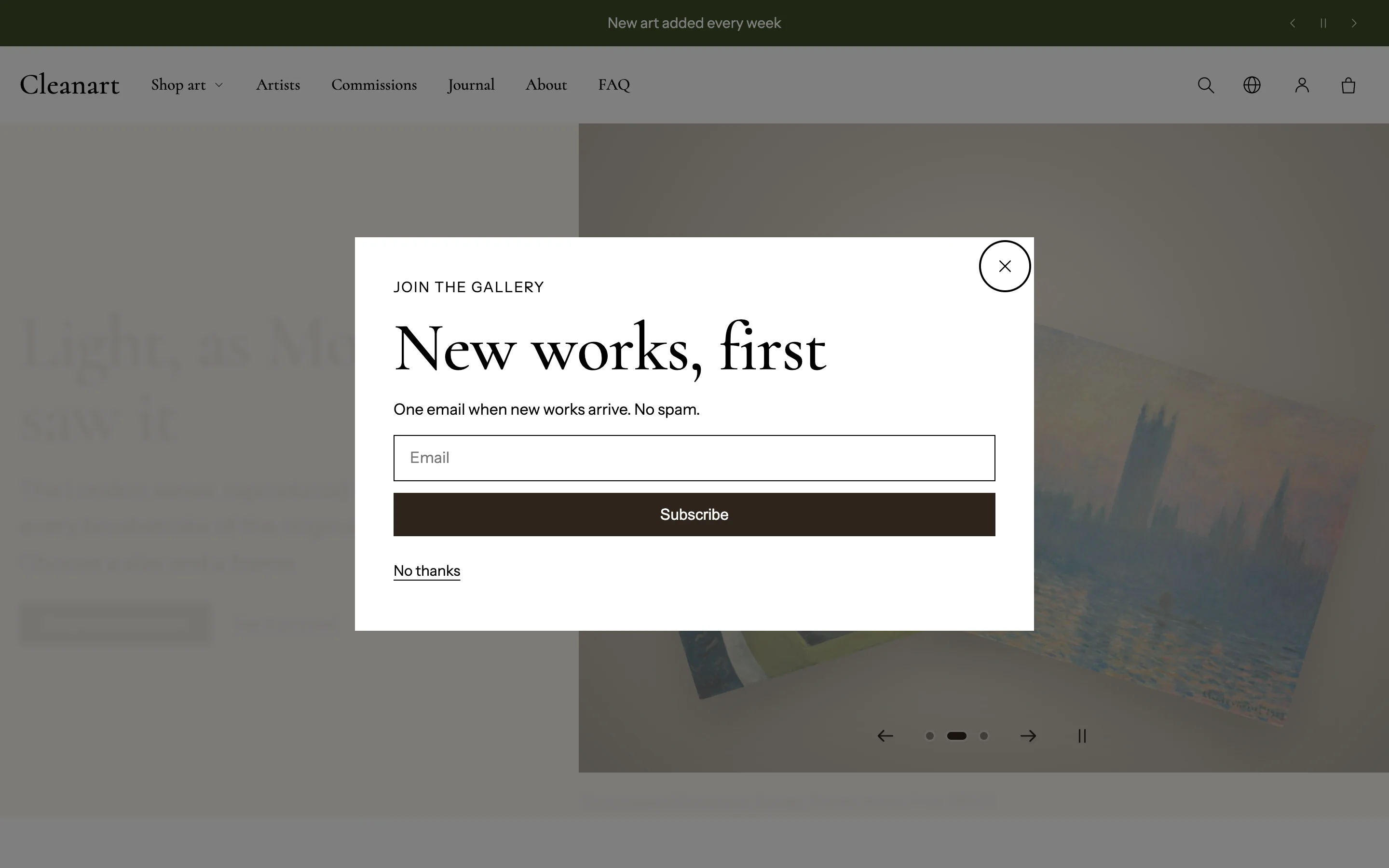Jump to third slideshow dot
The image size is (1389, 868).
984,736
